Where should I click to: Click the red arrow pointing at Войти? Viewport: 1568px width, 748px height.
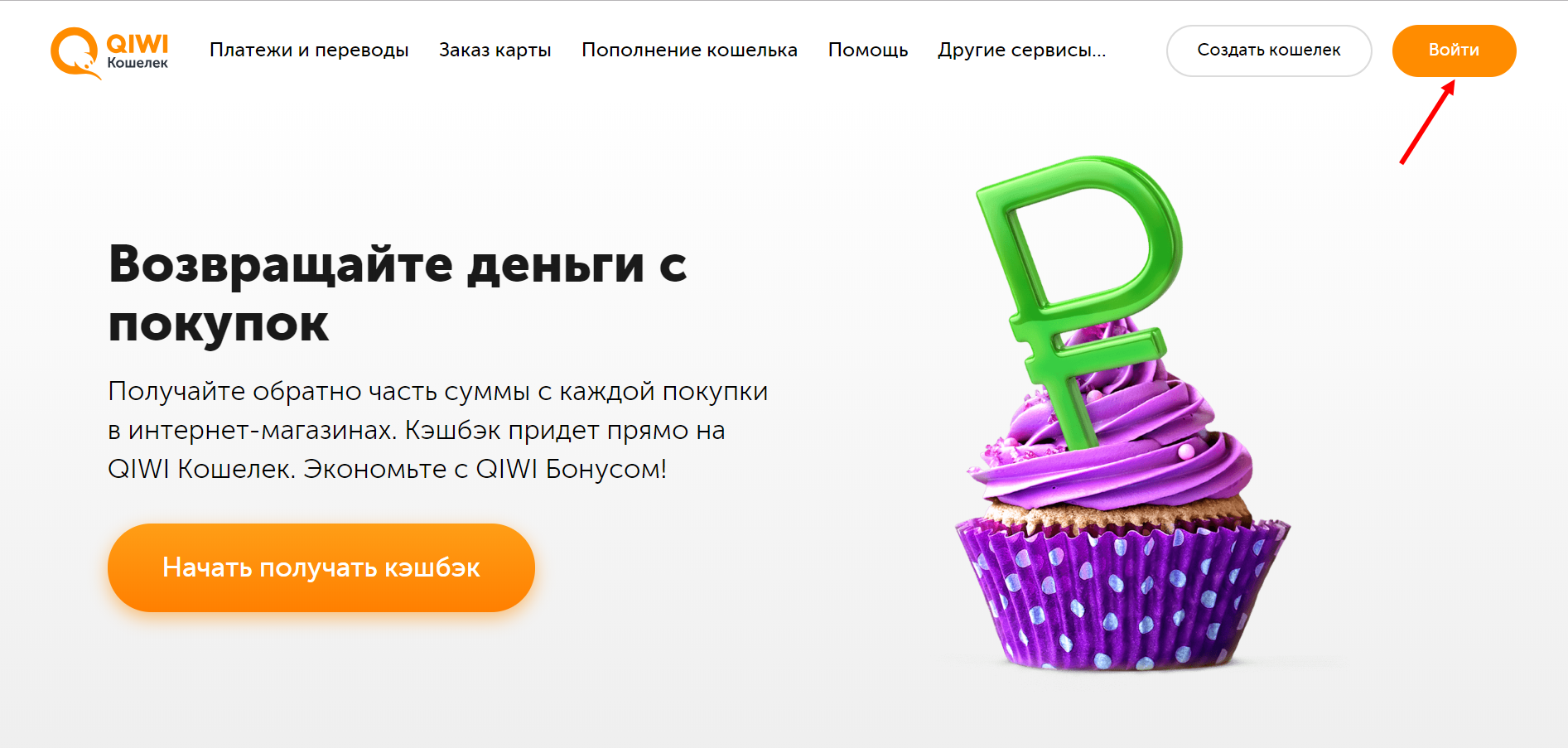[1427, 122]
